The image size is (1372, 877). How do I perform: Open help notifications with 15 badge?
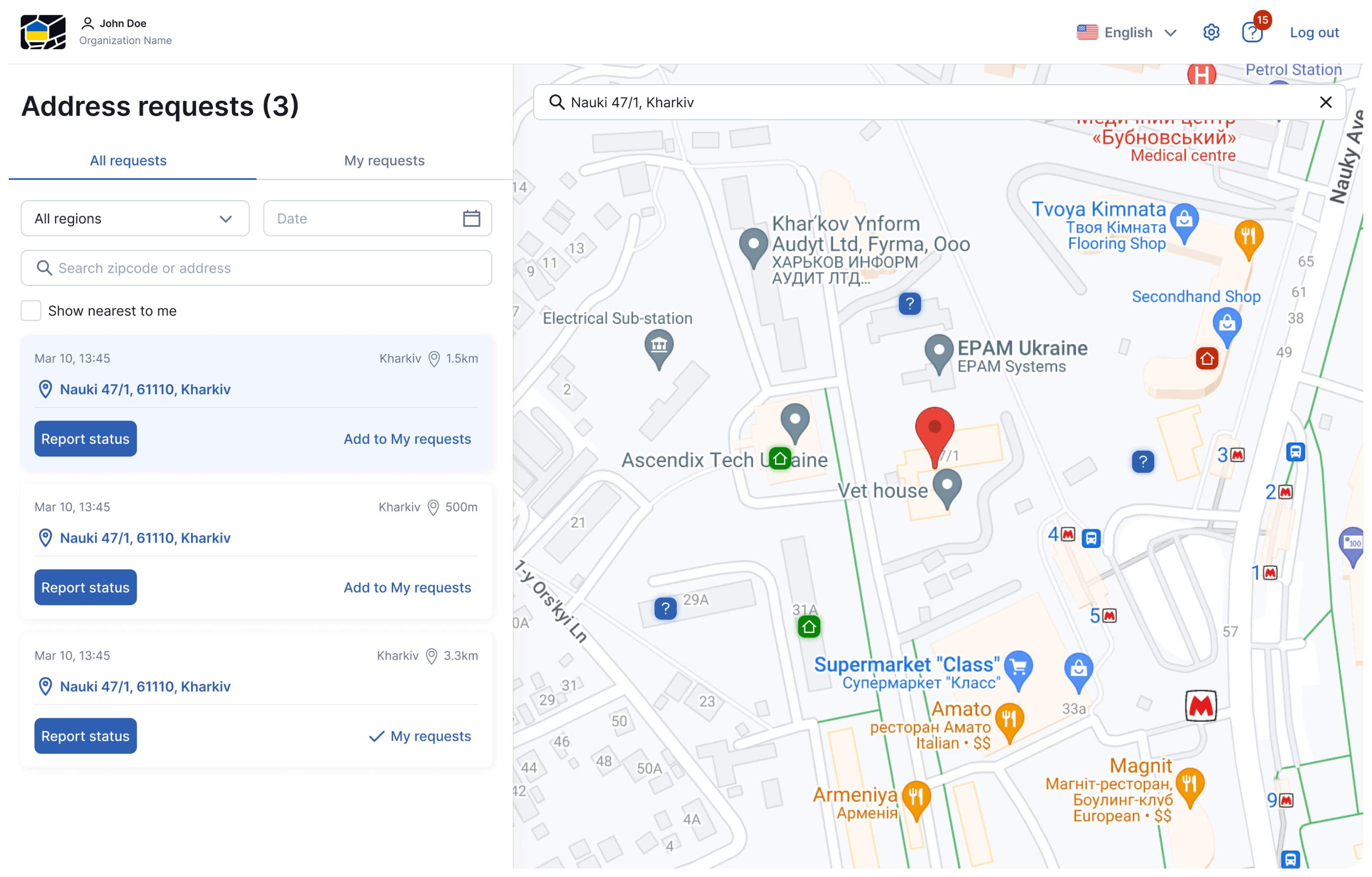(x=1252, y=32)
